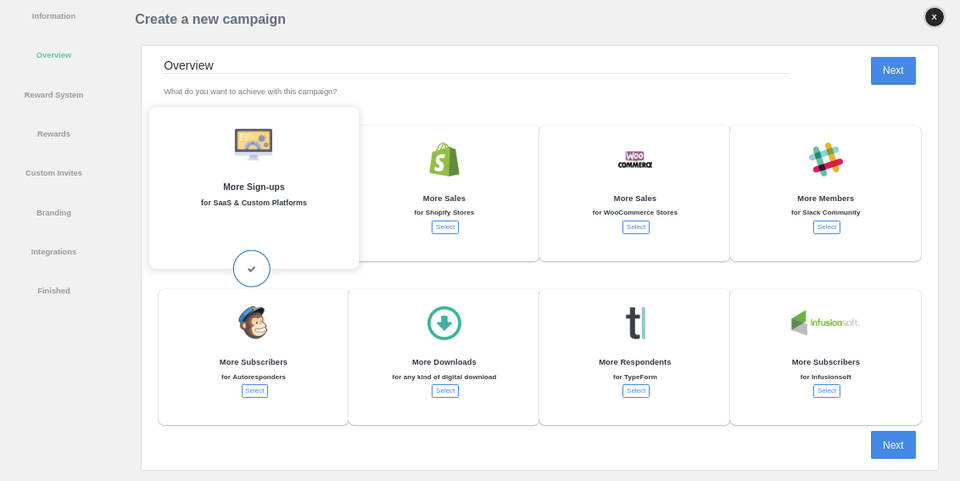Viewport: 960px width, 481px height.
Task: Click the Infusionsoft logo
Action: 825,323
